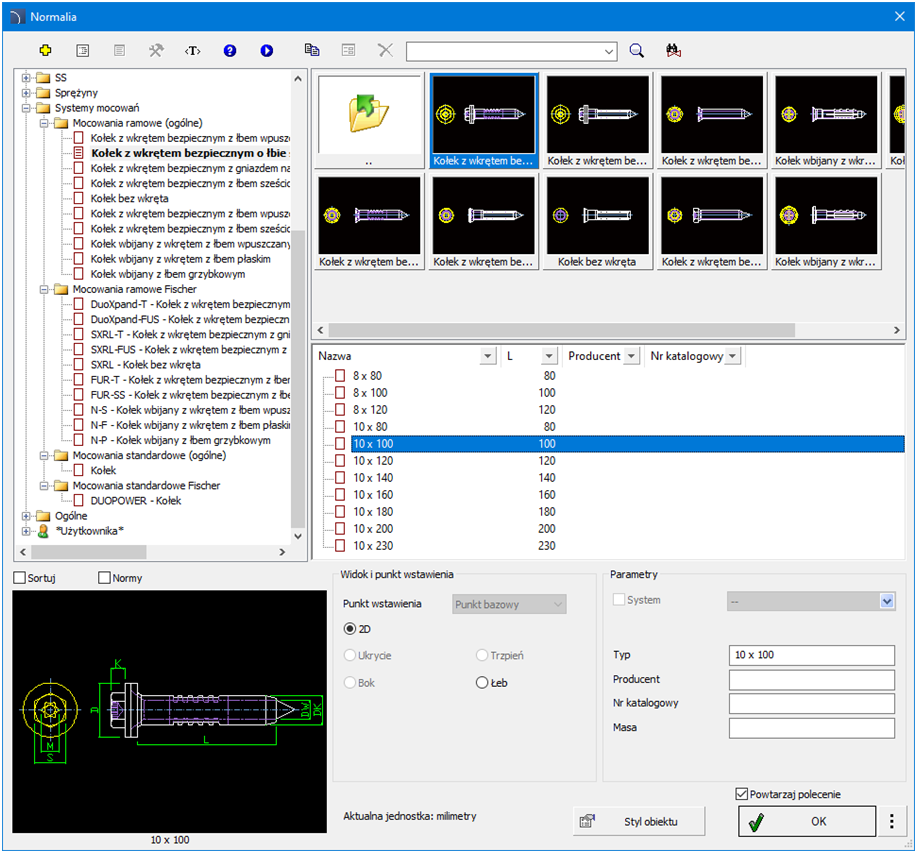This screenshot has width=917, height=853.
Task: Select 'Kołek bez wkręta' under Mocowania ramowe (ogólne)
Action: click(x=129, y=198)
